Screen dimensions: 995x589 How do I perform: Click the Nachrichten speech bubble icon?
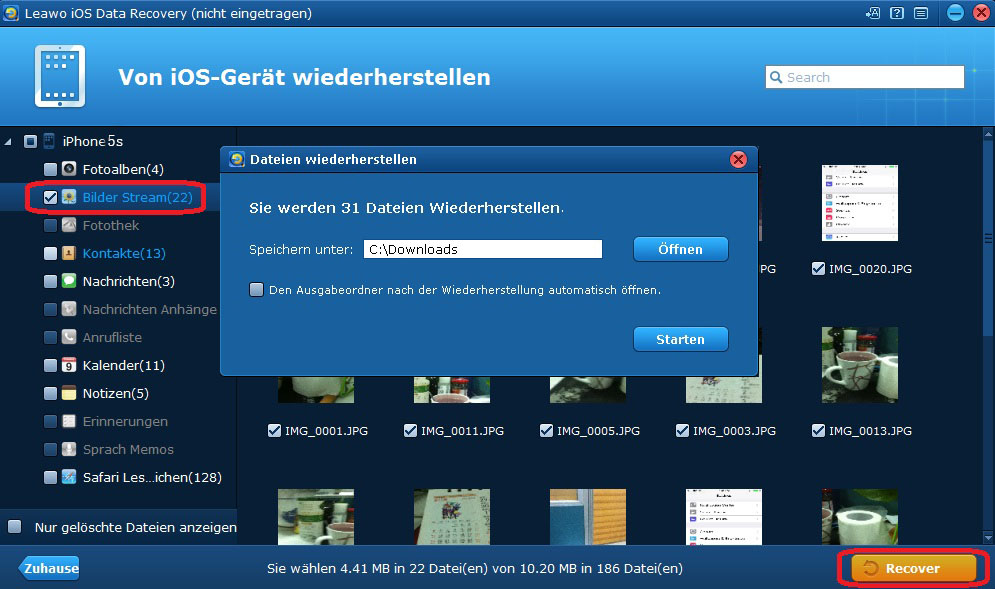(x=69, y=281)
